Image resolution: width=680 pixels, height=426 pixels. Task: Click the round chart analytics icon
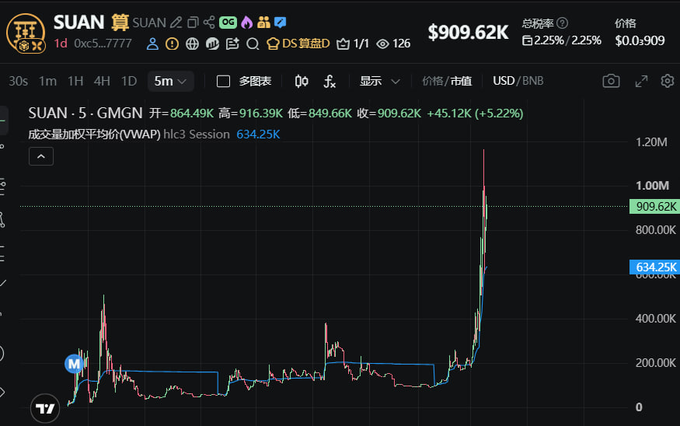(x=212, y=44)
